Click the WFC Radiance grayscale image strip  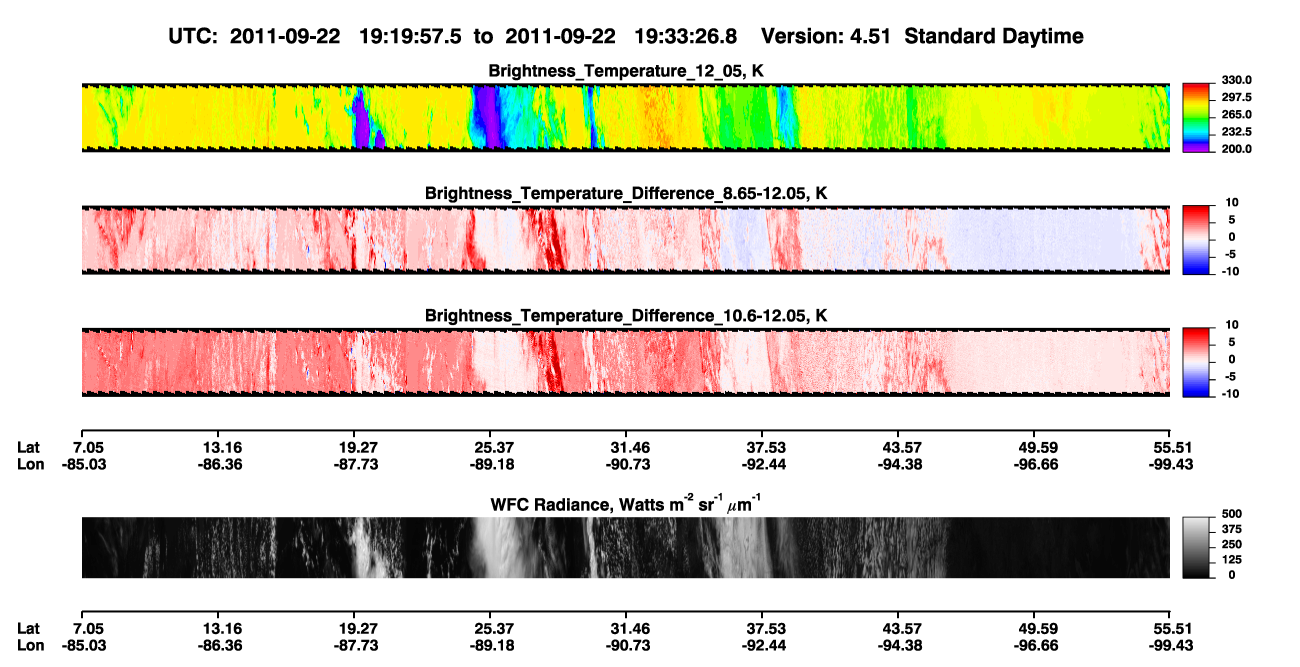625,547
